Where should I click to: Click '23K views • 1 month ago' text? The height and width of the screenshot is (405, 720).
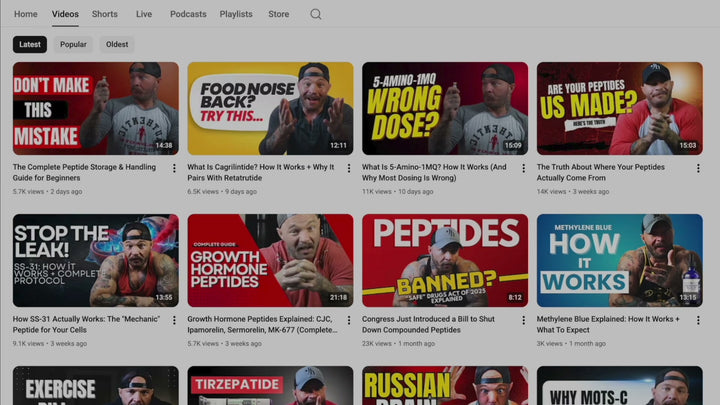click(398, 343)
